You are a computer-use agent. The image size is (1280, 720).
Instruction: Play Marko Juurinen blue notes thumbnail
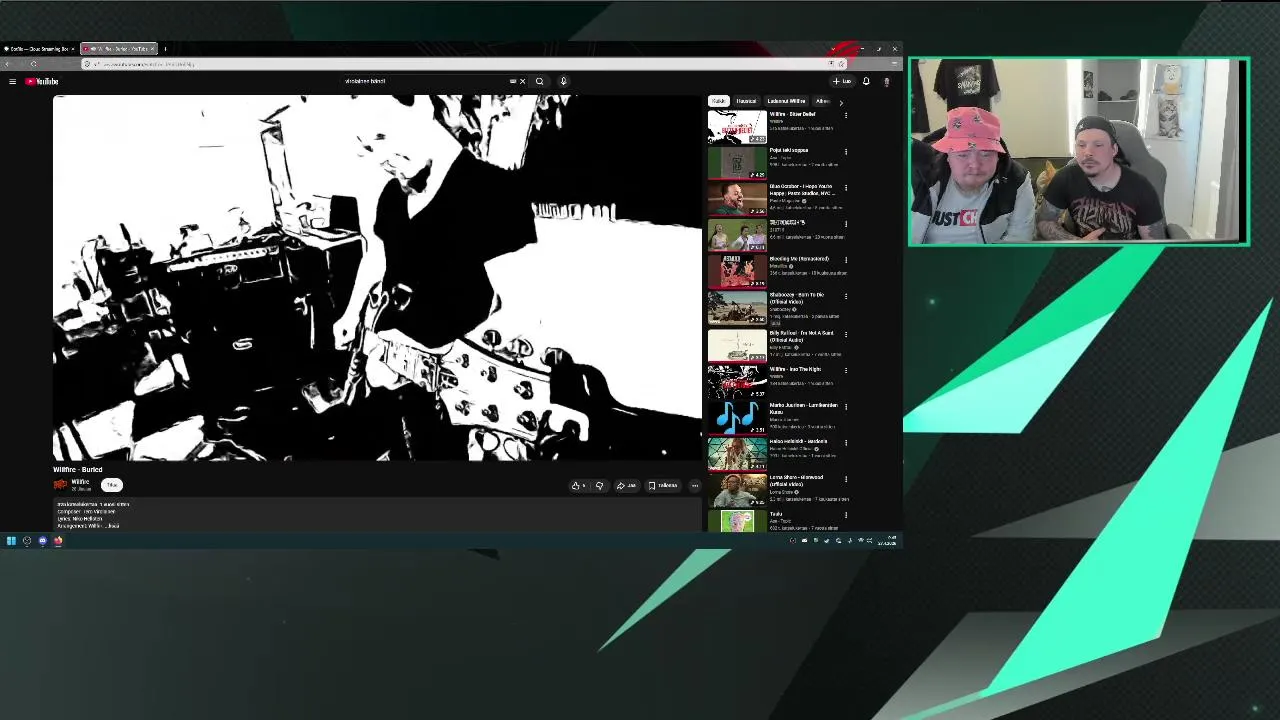click(737, 418)
